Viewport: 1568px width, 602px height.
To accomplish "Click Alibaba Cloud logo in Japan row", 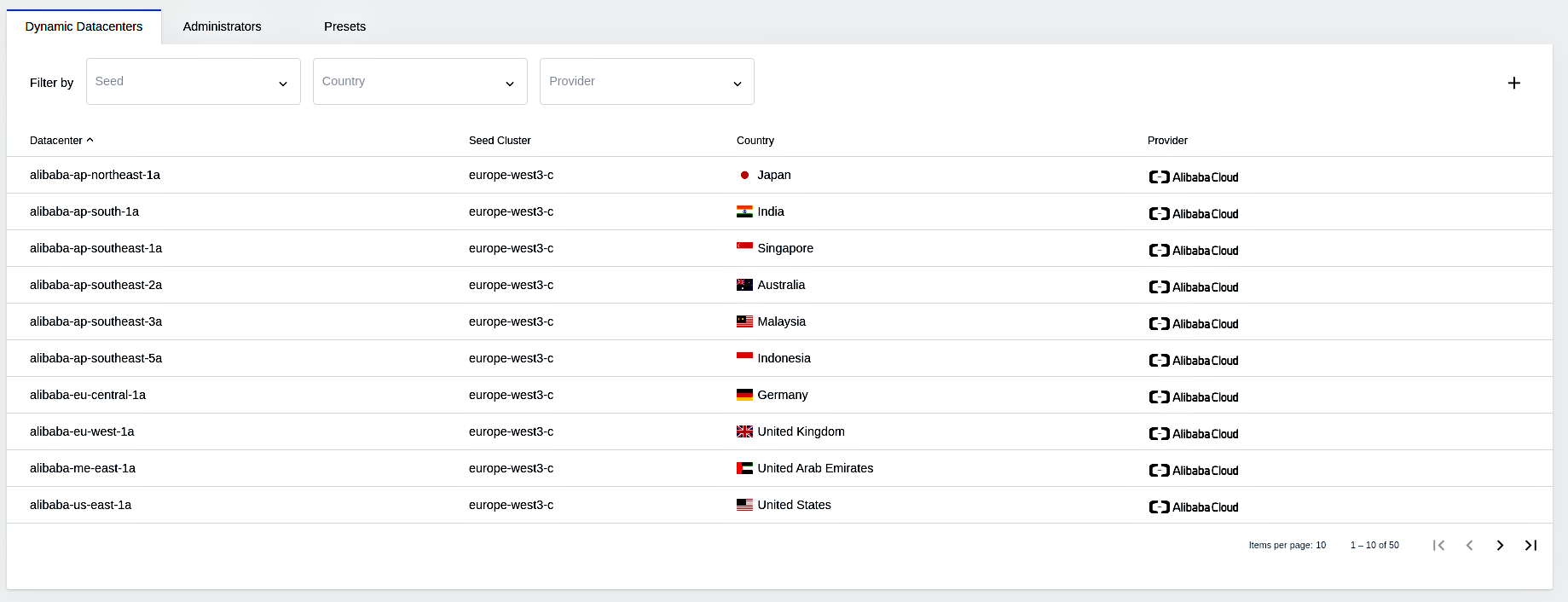I will point(1193,177).
